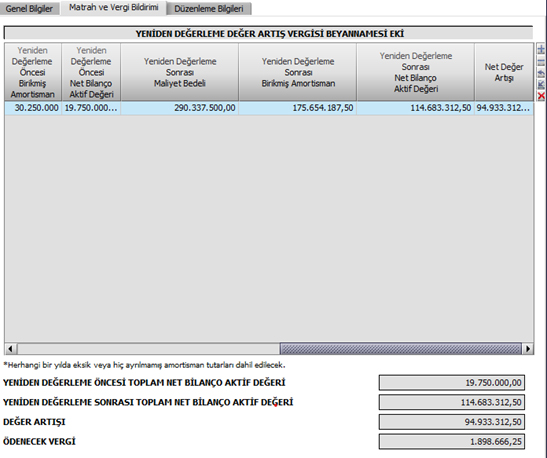The image size is (547, 458).
Task: Click the horizontal scrollbar right arrow
Action: tap(528, 348)
